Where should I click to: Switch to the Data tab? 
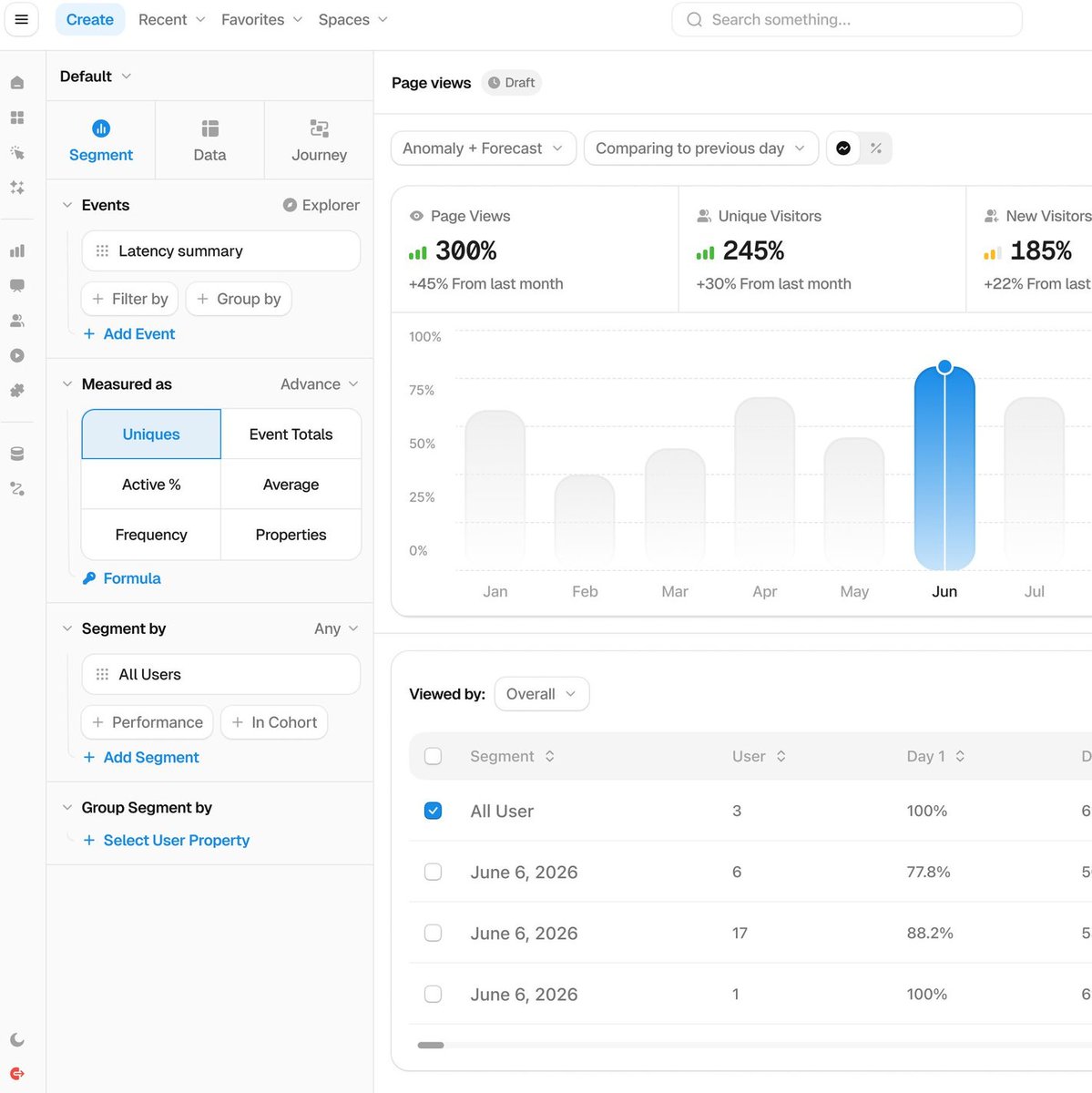coord(209,140)
